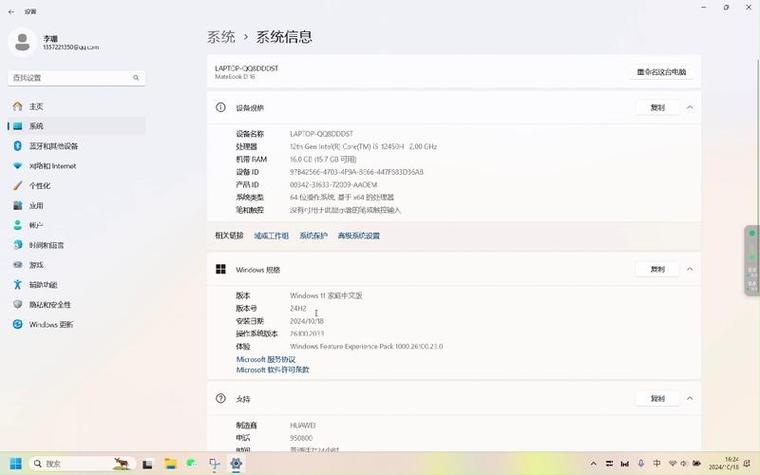Collapse the 支持 section chevron
This screenshot has width=760, height=475.
690,398
